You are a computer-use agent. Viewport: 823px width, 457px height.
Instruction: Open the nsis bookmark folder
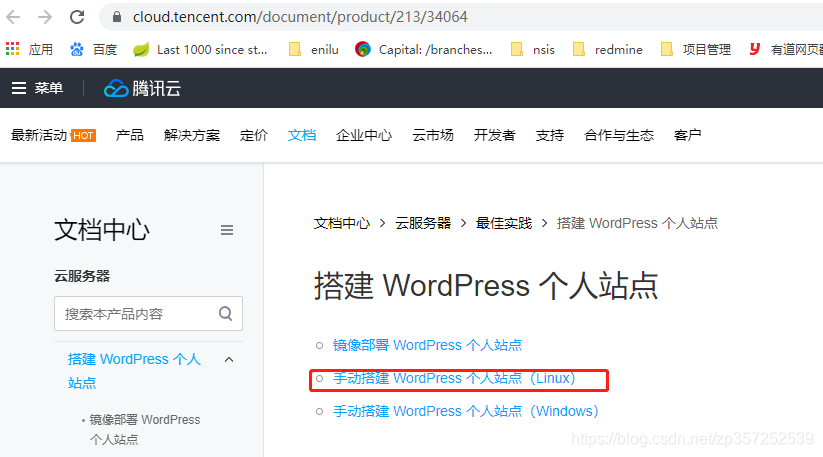(x=533, y=50)
